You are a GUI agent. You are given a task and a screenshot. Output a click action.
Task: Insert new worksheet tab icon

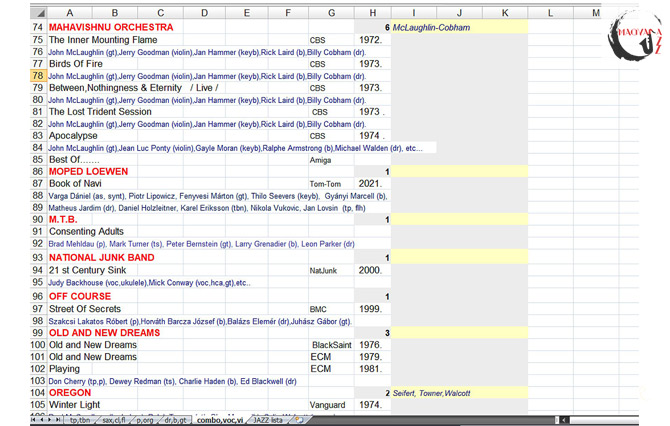click(299, 420)
